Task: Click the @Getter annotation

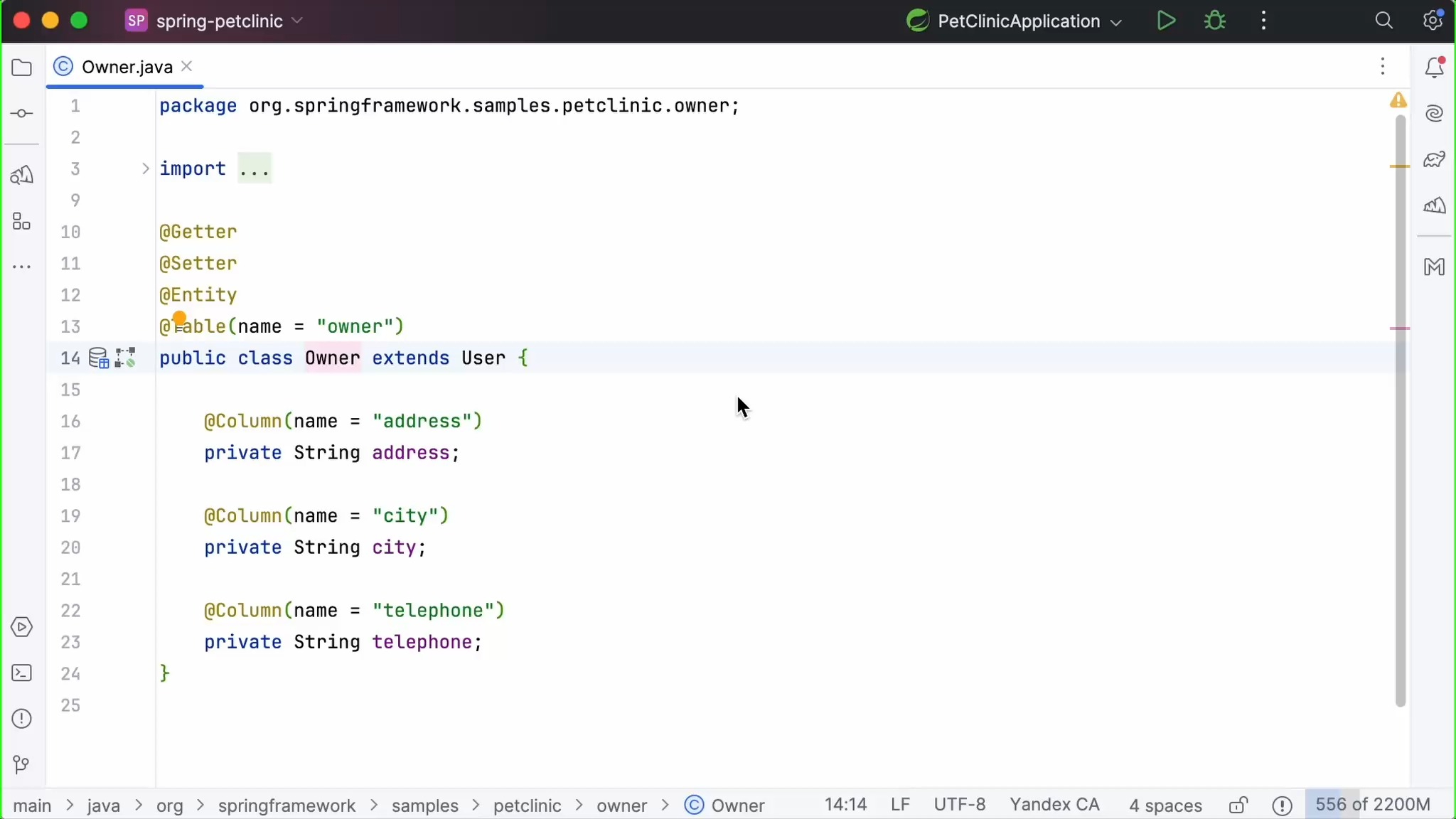Action: (x=198, y=232)
